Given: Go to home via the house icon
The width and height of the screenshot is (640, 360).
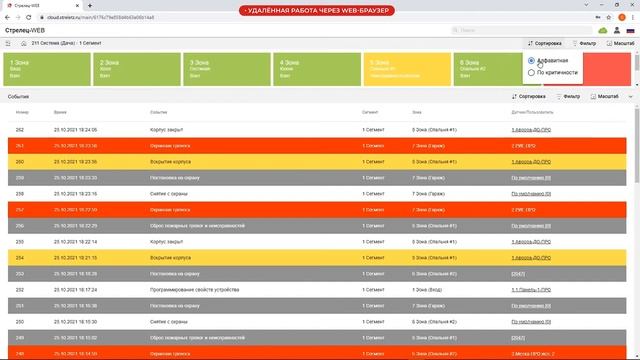Looking at the screenshot, I should tap(24, 43).
